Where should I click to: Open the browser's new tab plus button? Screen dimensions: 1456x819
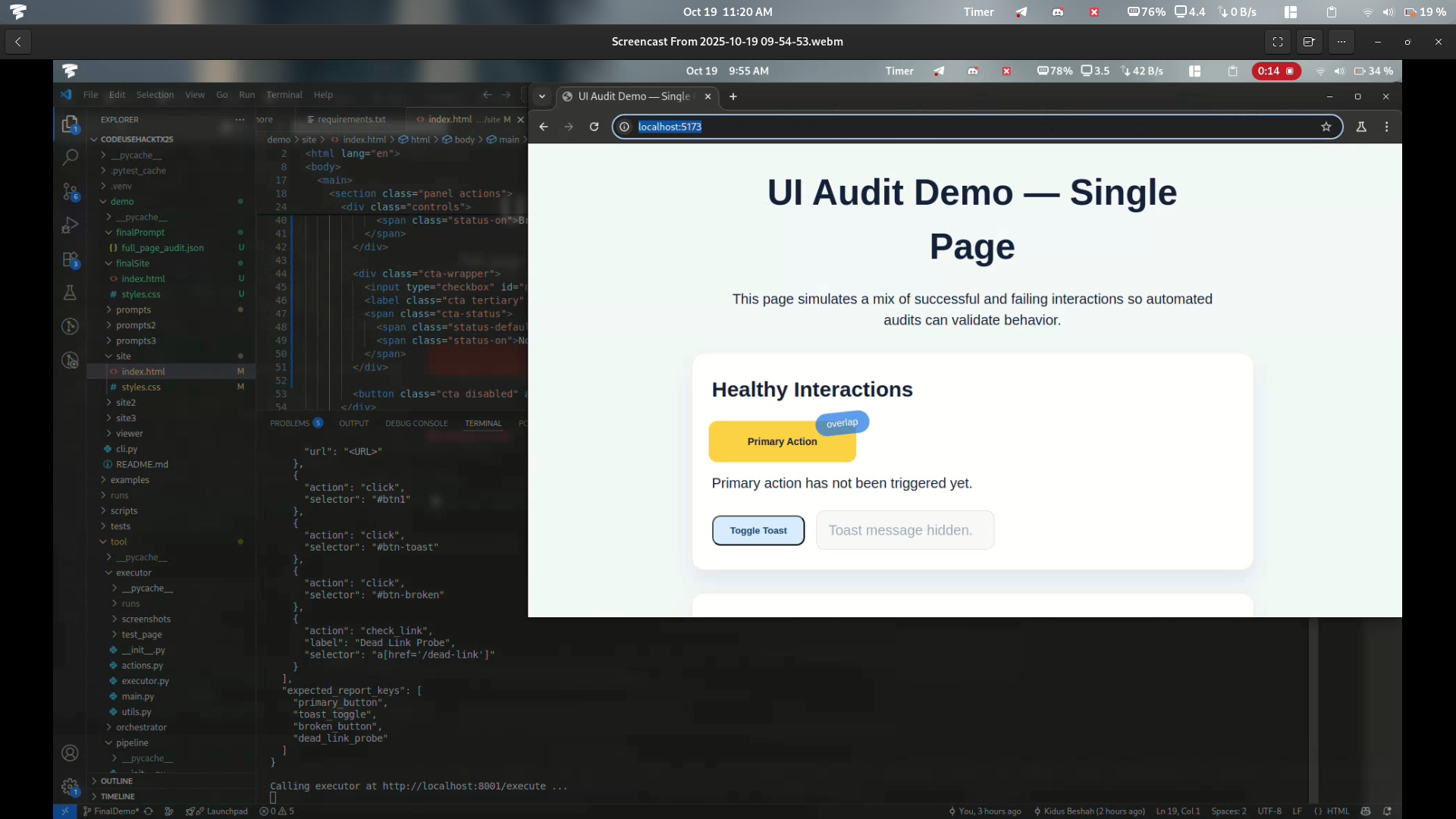pos(733,96)
